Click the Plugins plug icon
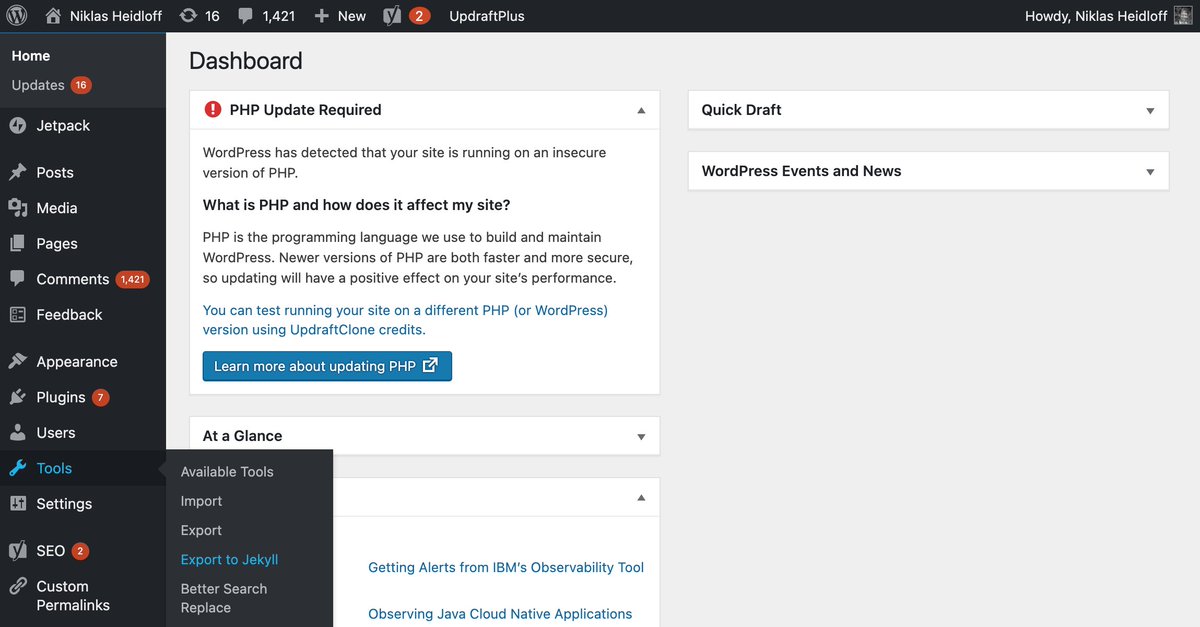Screen dimensions: 1200x627 pos(18,397)
